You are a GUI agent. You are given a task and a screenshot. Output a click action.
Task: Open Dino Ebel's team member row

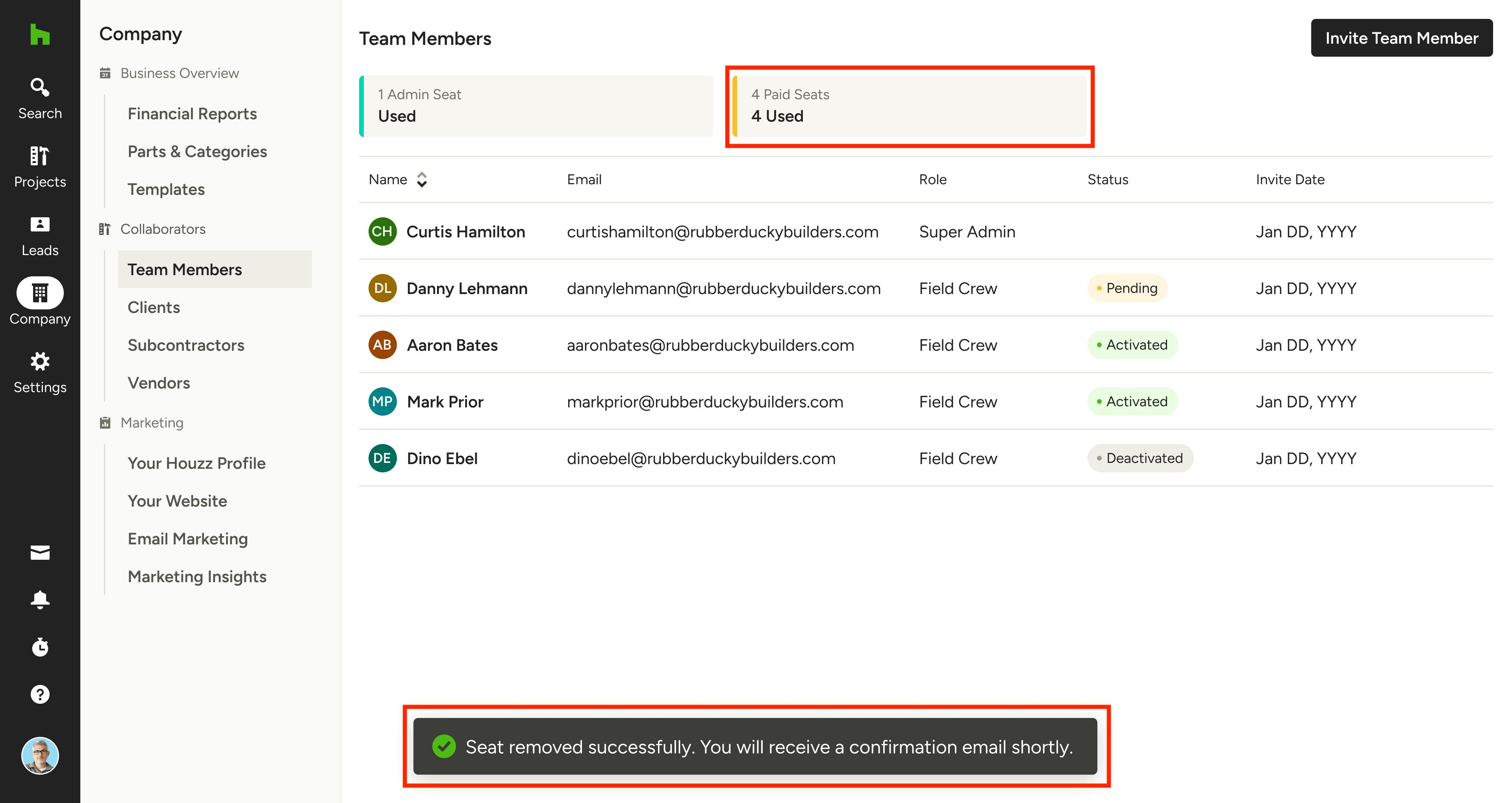click(x=442, y=459)
